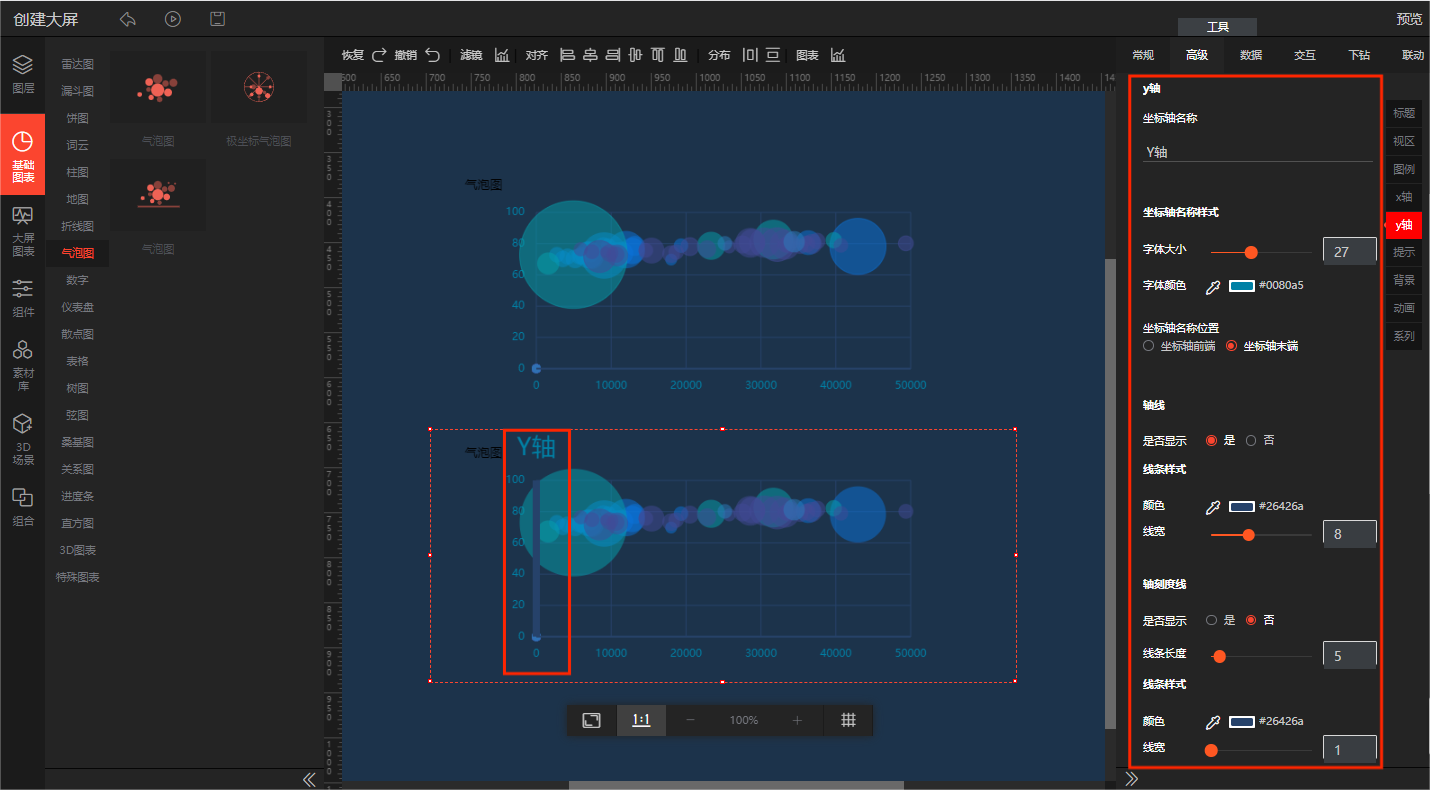Click the font size value field 27
The width and height of the screenshot is (1430, 790).
(x=1349, y=251)
